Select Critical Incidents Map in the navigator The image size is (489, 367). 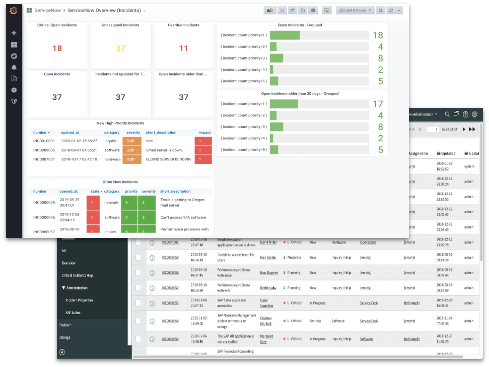click(77, 275)
